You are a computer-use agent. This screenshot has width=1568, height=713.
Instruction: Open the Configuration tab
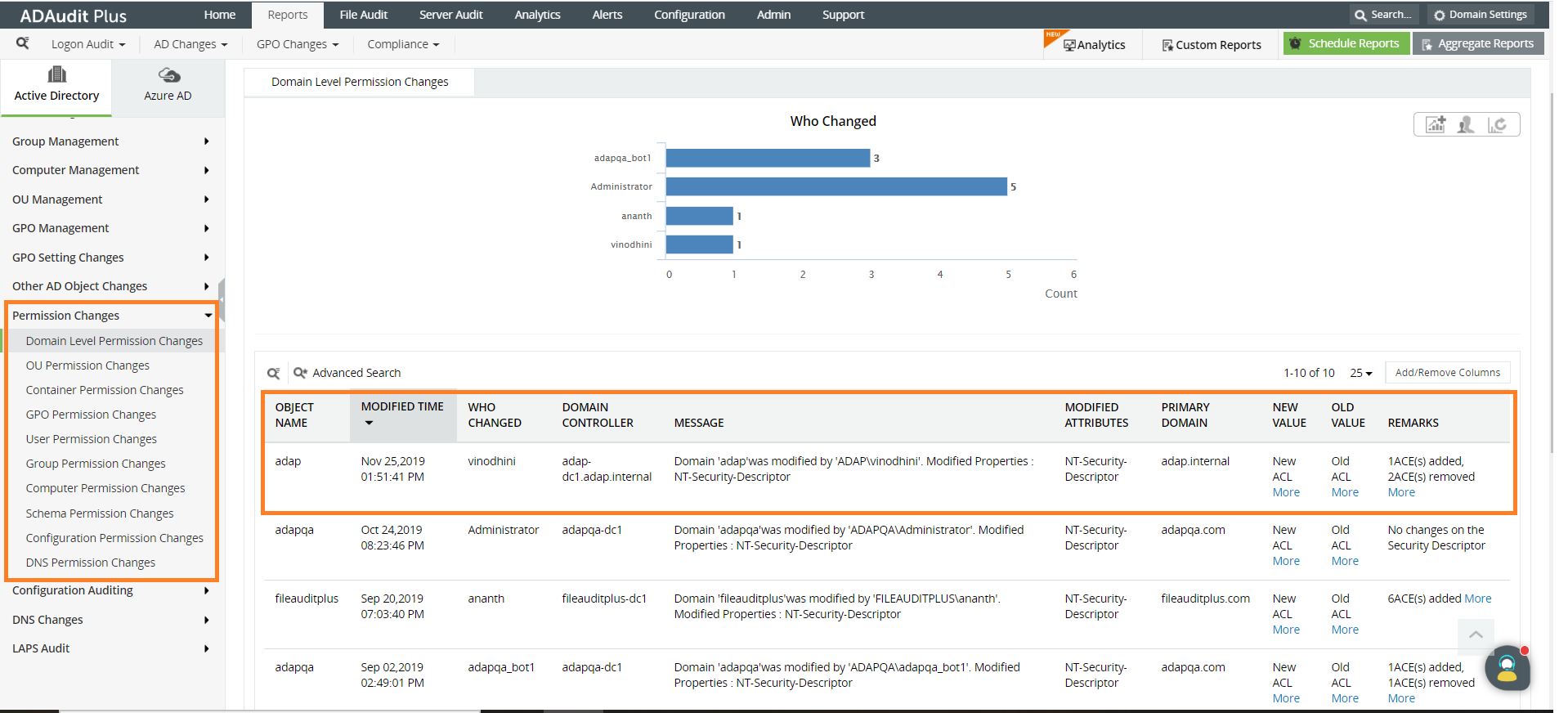tap(690, 15)
